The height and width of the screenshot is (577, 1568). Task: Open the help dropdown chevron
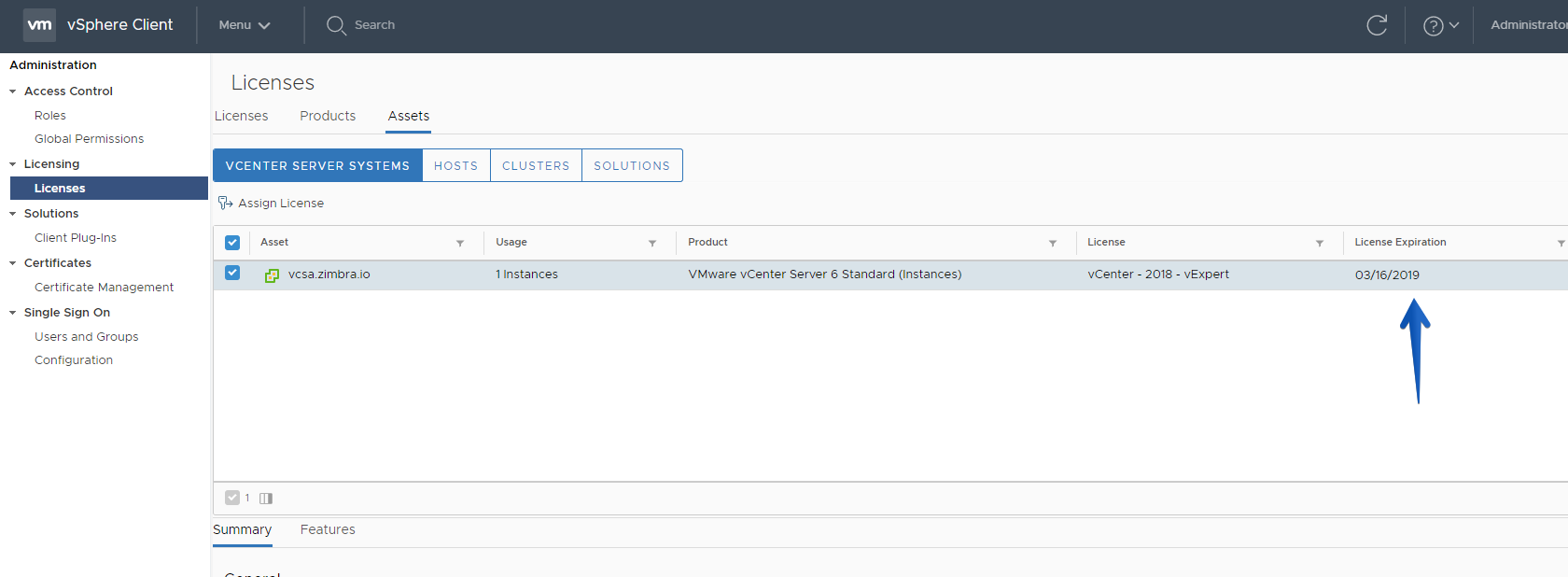[x=1454, y=25]
